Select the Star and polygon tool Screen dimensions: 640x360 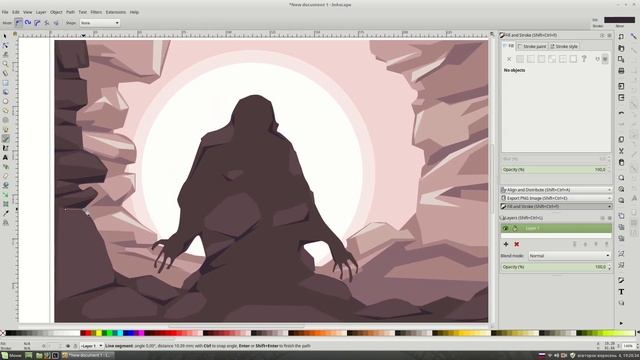[5, 111]
